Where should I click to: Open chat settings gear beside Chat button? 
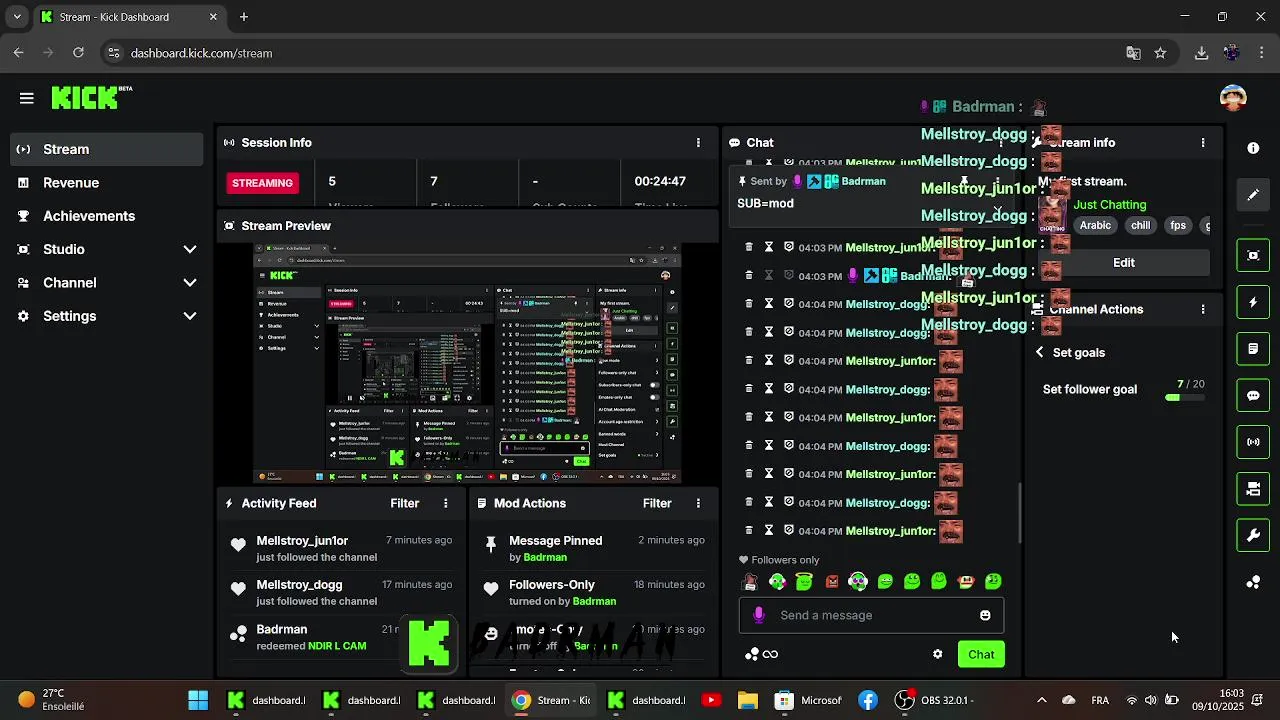click(x=937, y=654)
